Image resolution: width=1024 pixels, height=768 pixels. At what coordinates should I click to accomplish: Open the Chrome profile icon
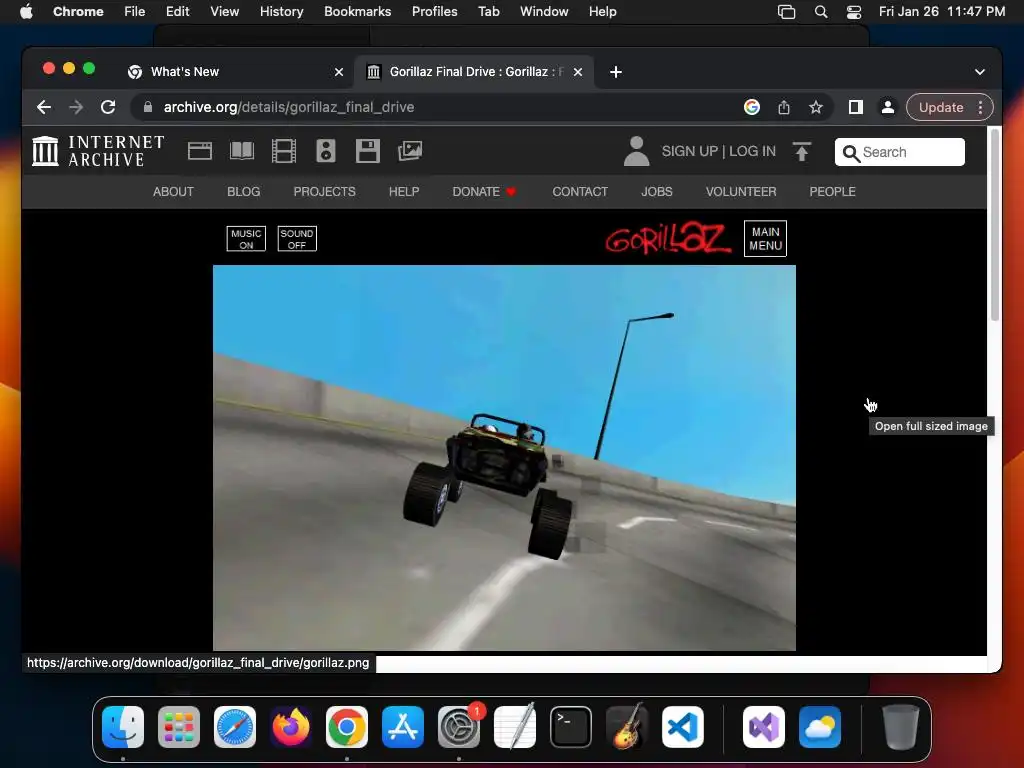(888, 107)
